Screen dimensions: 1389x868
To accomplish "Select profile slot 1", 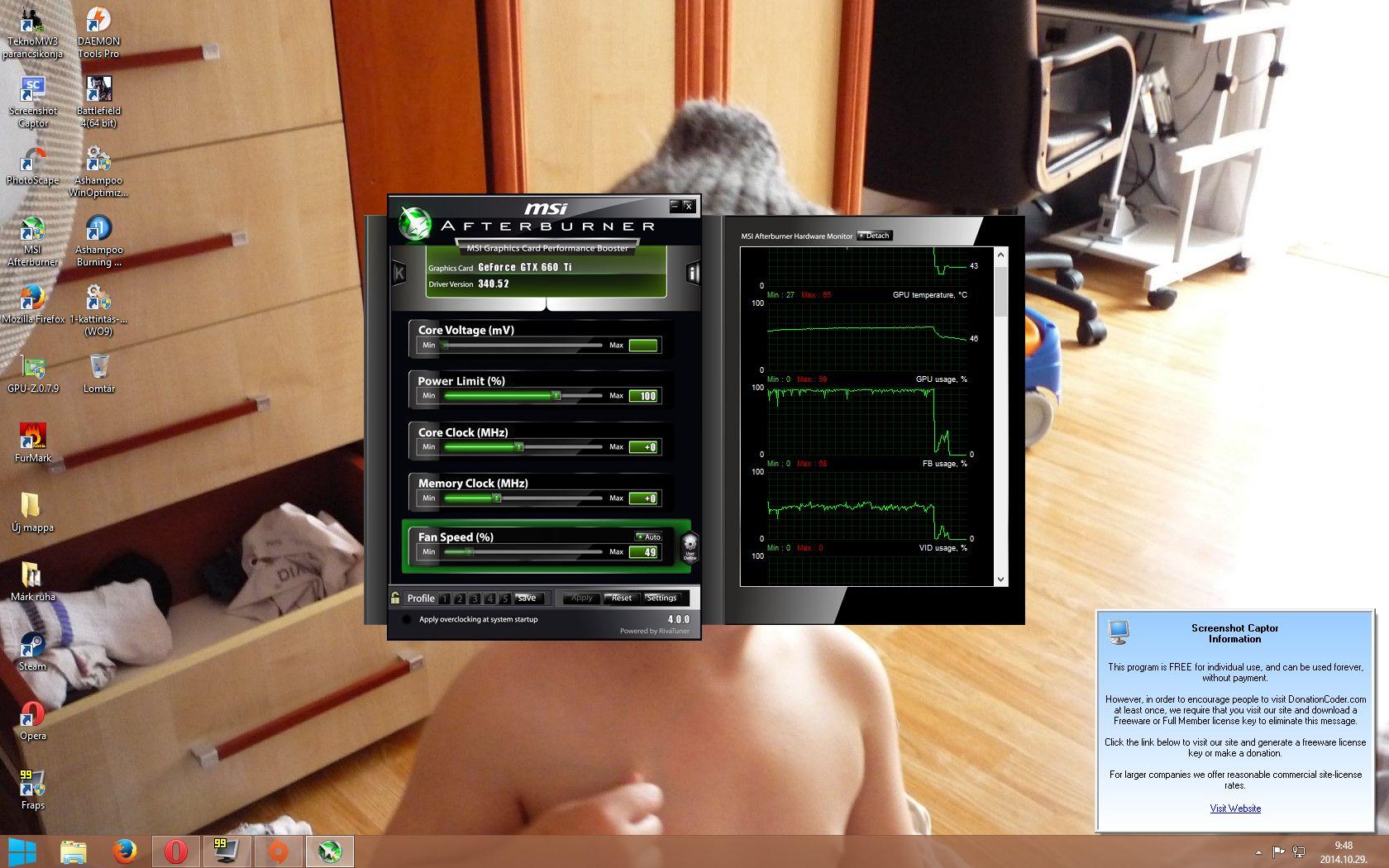I will (x=445, y=599).
